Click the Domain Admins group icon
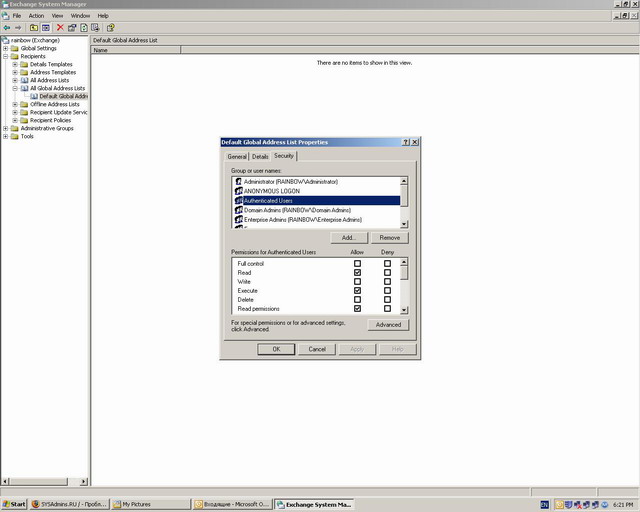Viewport: 640px width, 512px height. coord(239,210)
